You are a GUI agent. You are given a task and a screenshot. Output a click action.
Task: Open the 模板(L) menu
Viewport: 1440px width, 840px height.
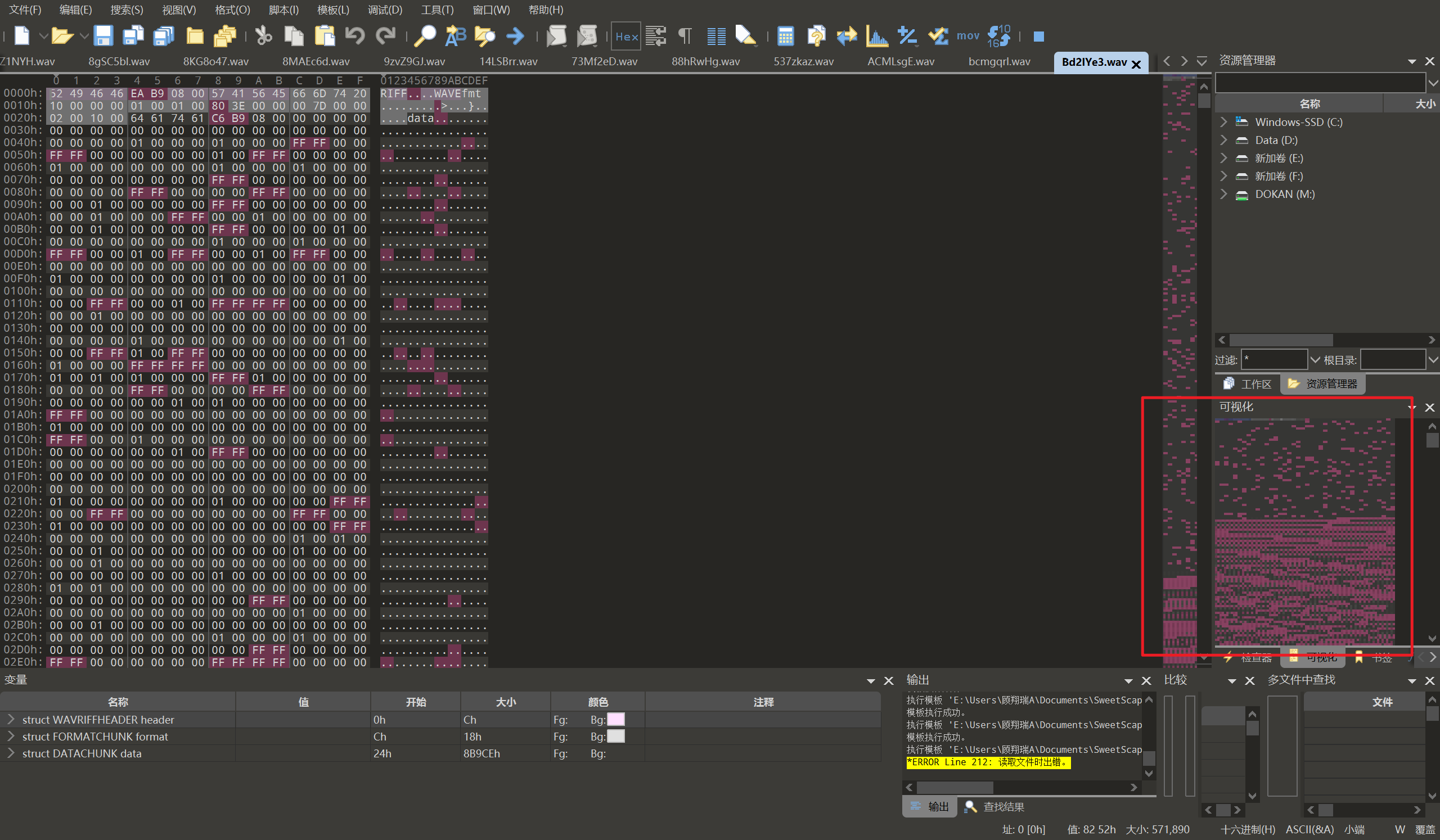[332, 10]
